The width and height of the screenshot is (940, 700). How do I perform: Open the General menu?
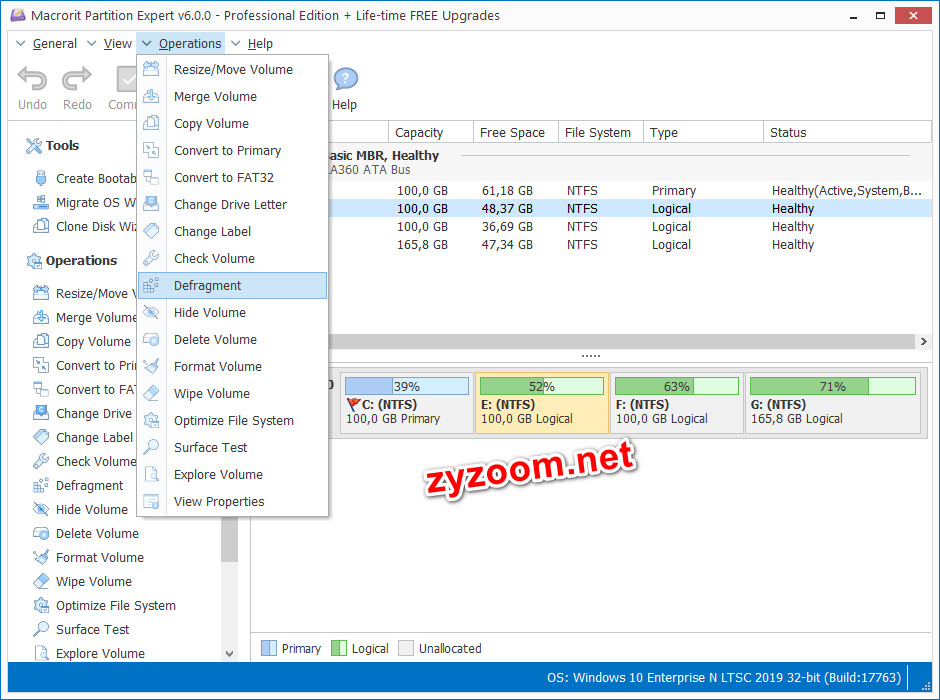pos(55,43)
